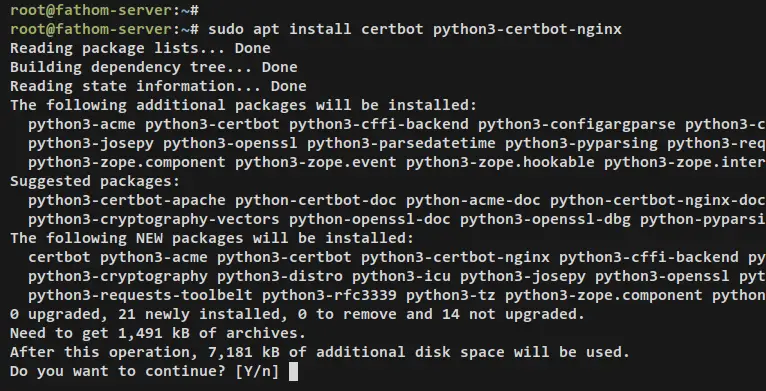Click 'Do you want to continue?' prompt text
766x391 pixels.
pyautogui.click(x=118, y=371)
